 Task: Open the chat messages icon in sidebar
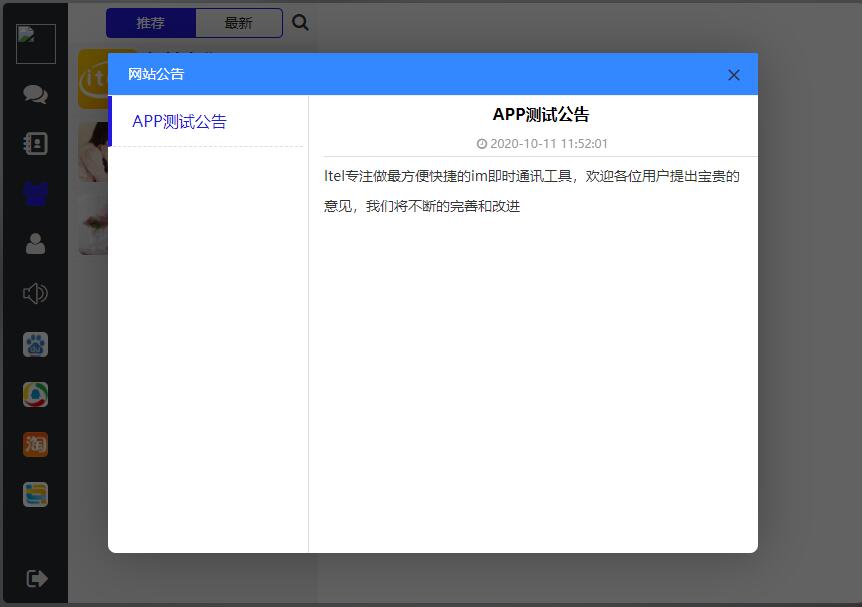35,95
